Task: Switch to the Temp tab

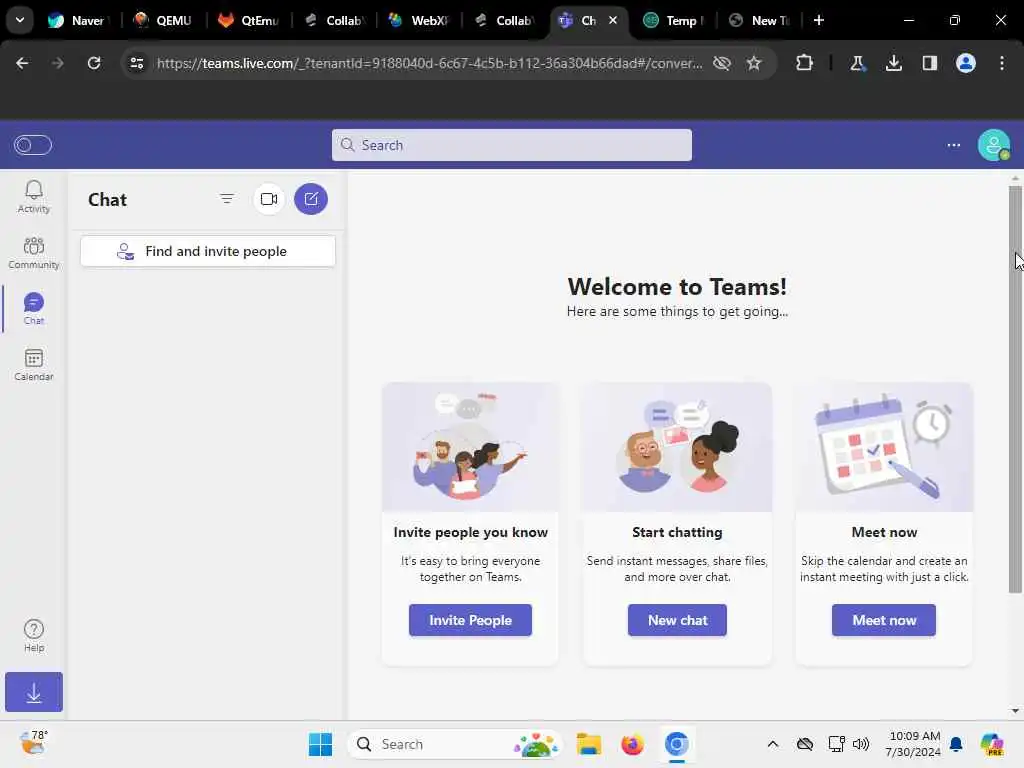Action: pos(673,20)
